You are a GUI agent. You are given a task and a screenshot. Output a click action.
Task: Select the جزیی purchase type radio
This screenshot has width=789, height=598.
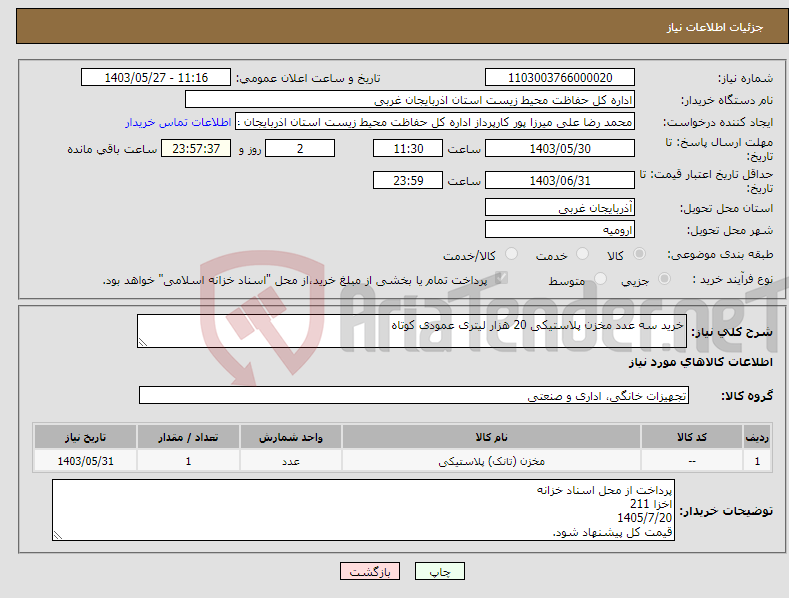[x=664, y=279]
